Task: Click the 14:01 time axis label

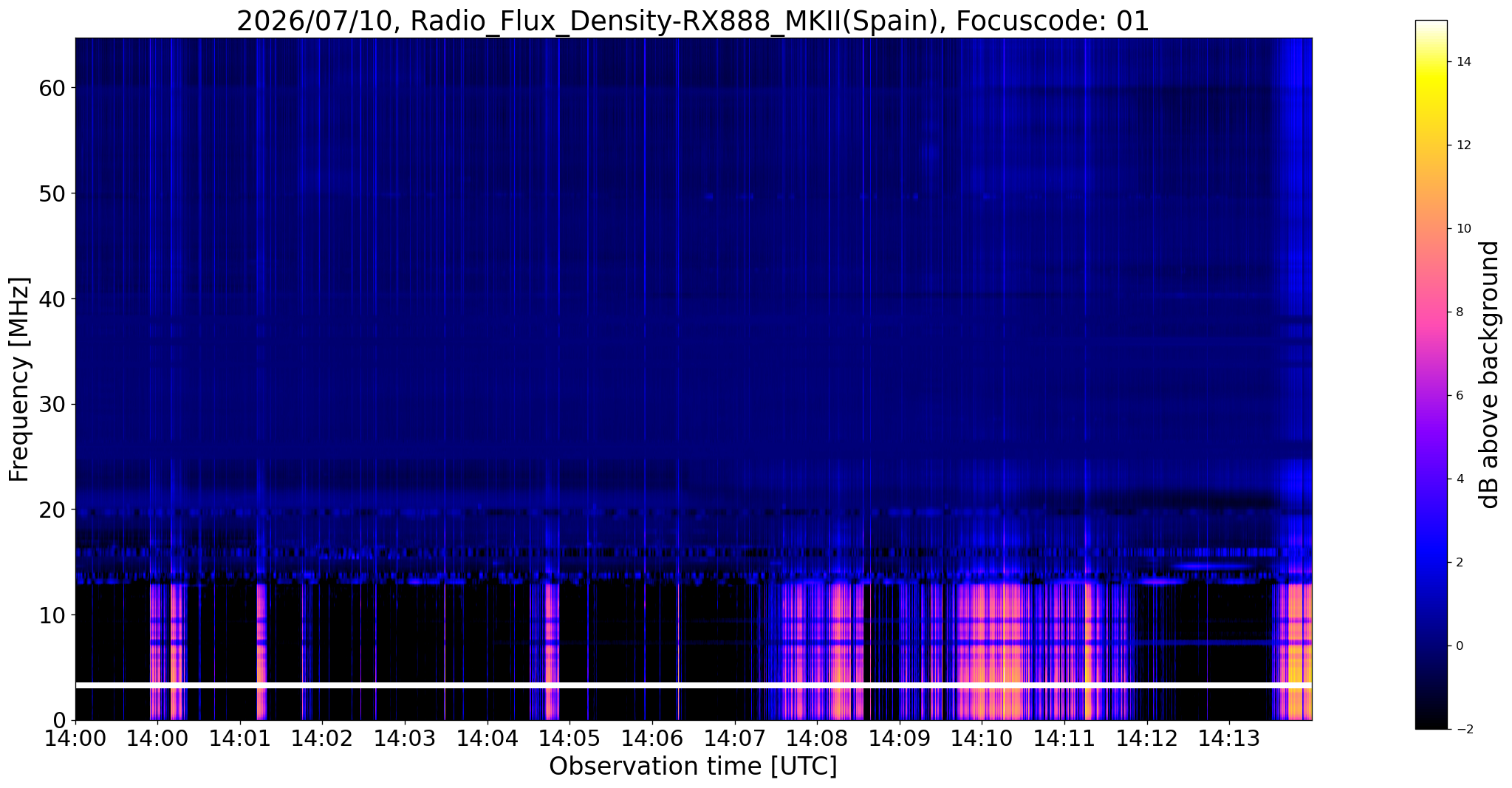Action: point(239,739)
